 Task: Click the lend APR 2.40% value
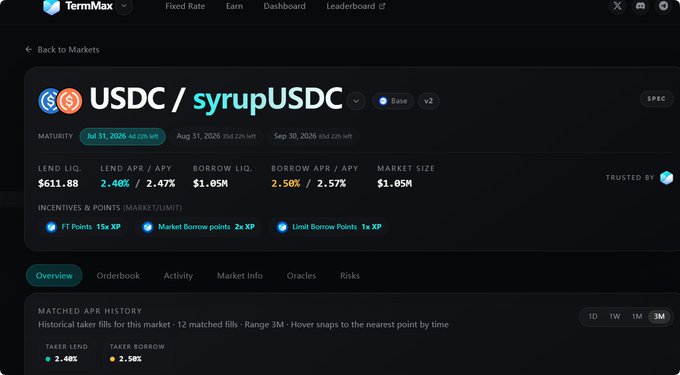[115, 184]
